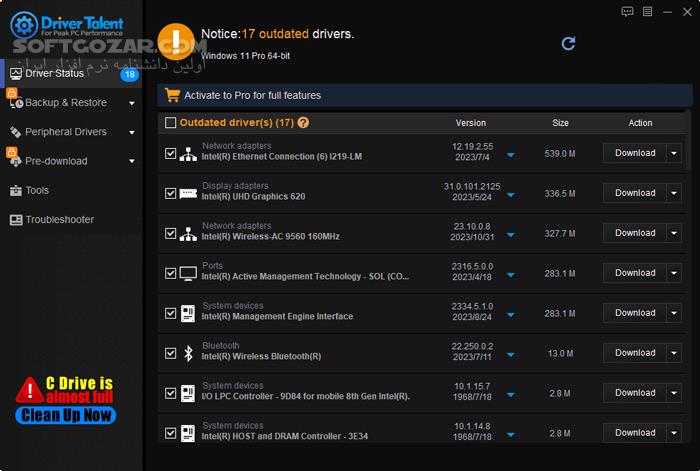This screenshot has height=471, width=700.
Task: Open the Backup & Restore section
Action: tap(71, 103)
